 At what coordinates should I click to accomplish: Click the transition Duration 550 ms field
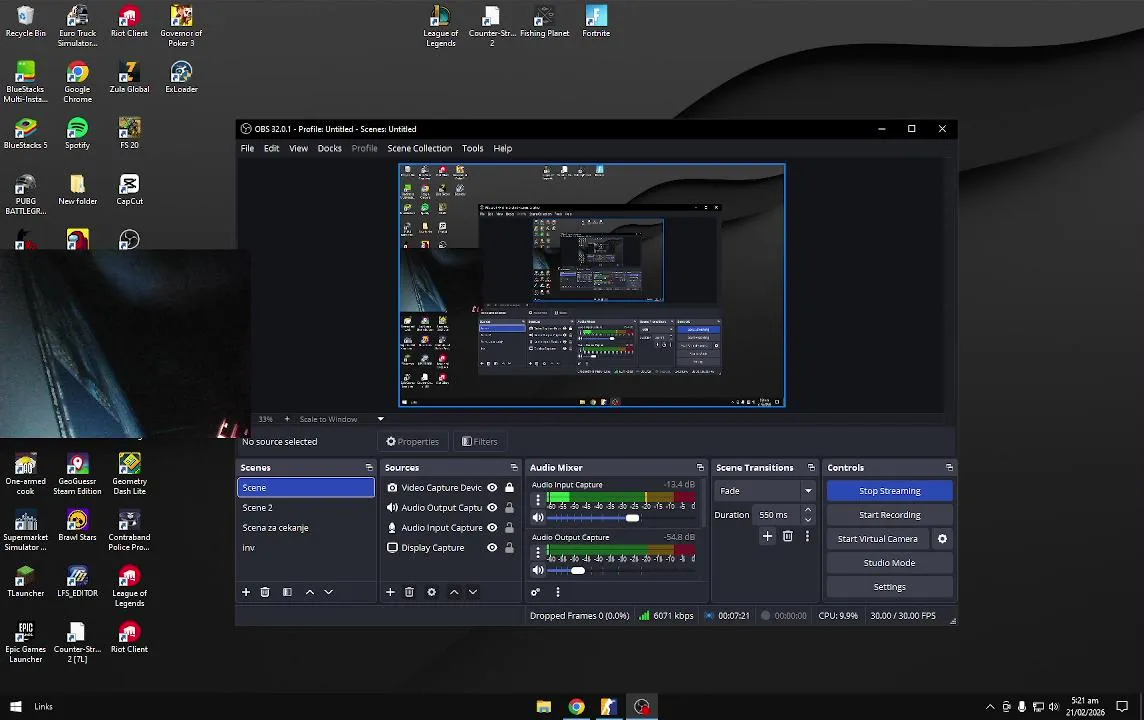(x=776, y=515)
